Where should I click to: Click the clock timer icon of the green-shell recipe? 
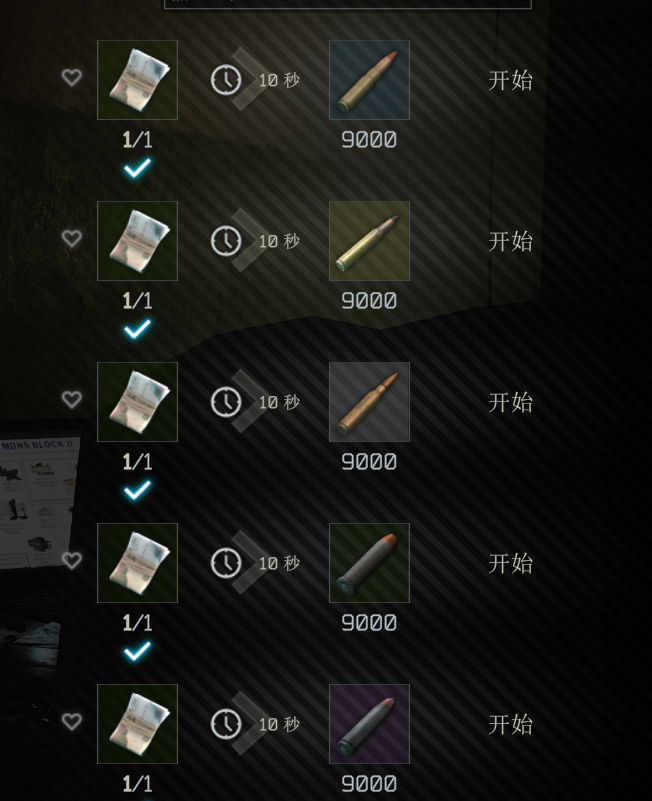(x=226, y=562)
